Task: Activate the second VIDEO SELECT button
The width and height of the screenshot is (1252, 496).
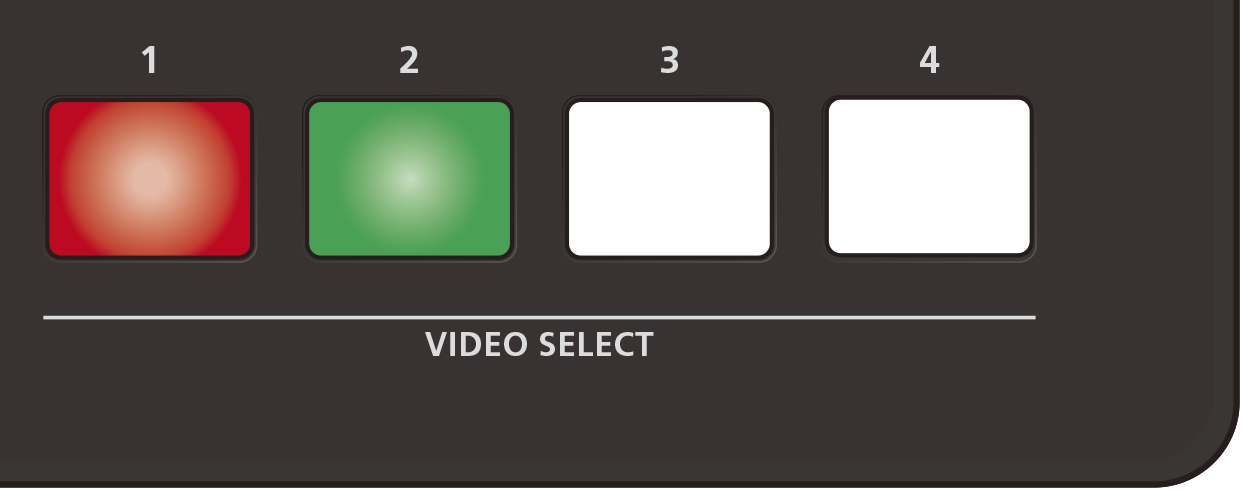Action: [410, 179]
